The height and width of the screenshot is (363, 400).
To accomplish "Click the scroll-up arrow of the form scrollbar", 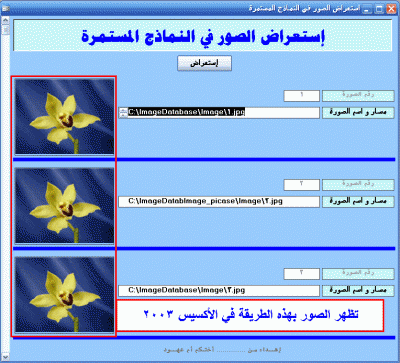I will pos(5,20).
